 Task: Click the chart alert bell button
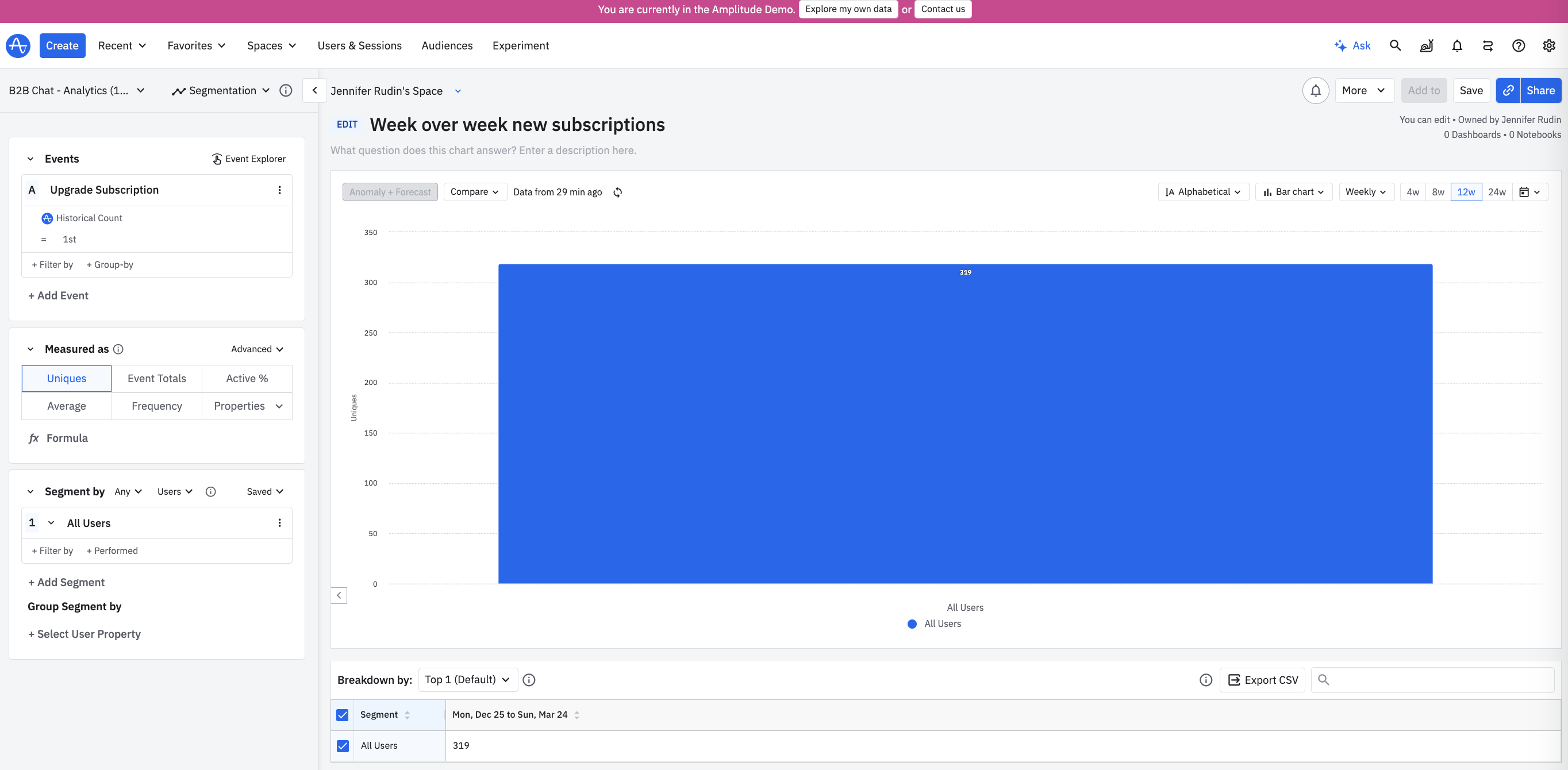coord(1316,91)
